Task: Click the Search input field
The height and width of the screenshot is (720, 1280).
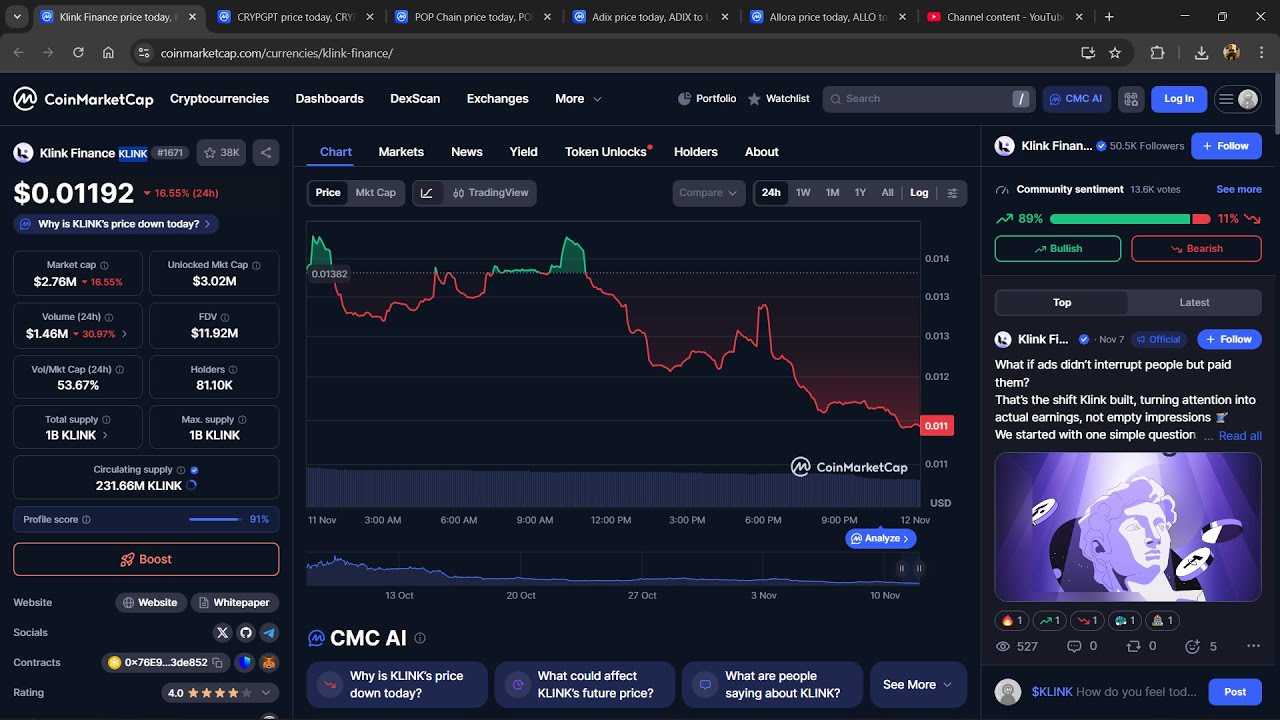Action: click(x=929, y=99)
